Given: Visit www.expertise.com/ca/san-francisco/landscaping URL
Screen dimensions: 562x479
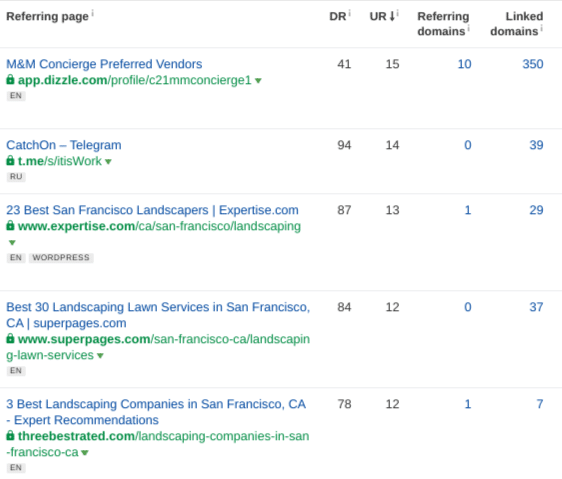Looking at the screenshot, I should coord(159,226).
